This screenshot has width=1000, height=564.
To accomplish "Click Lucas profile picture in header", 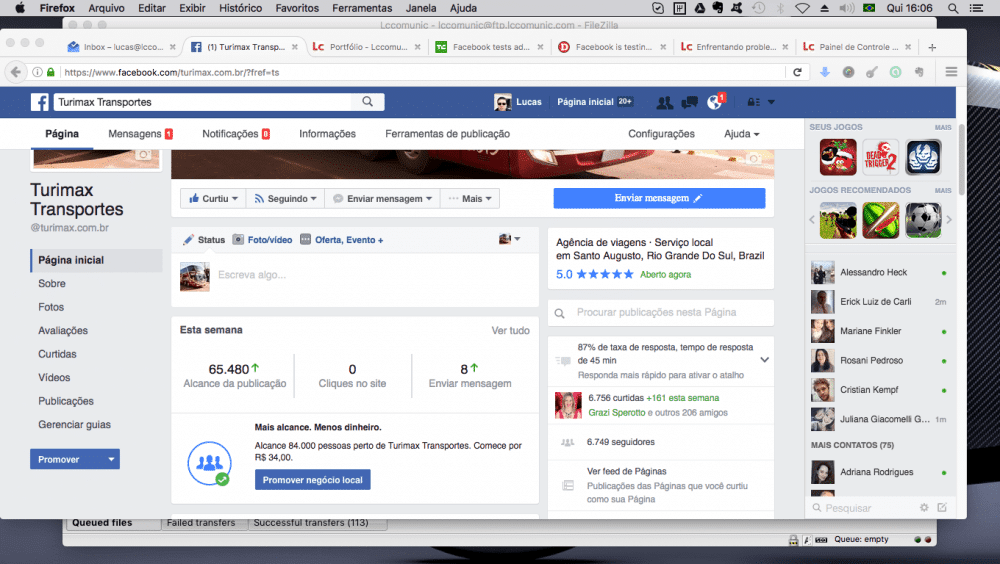I will tap(503, 102).
